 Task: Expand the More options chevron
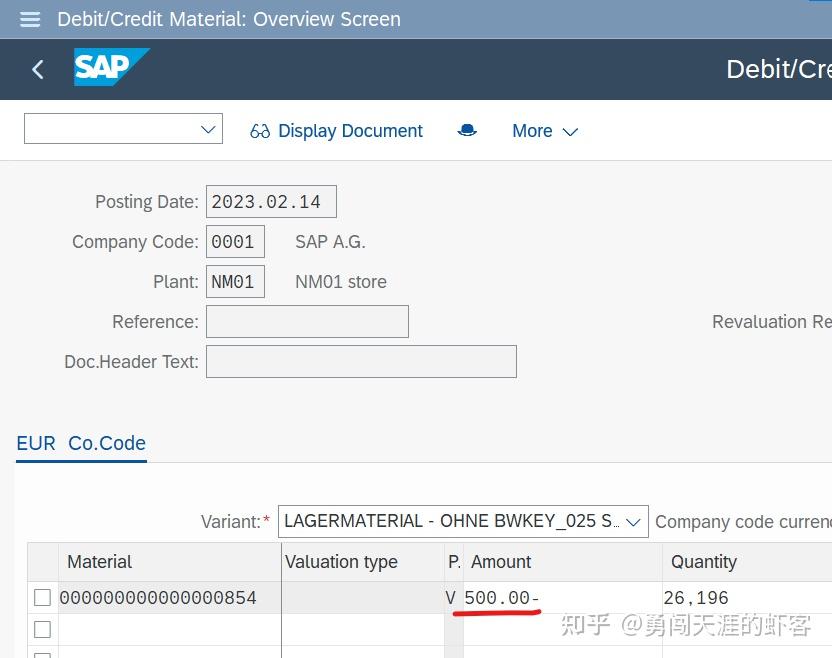pos(570,131)
